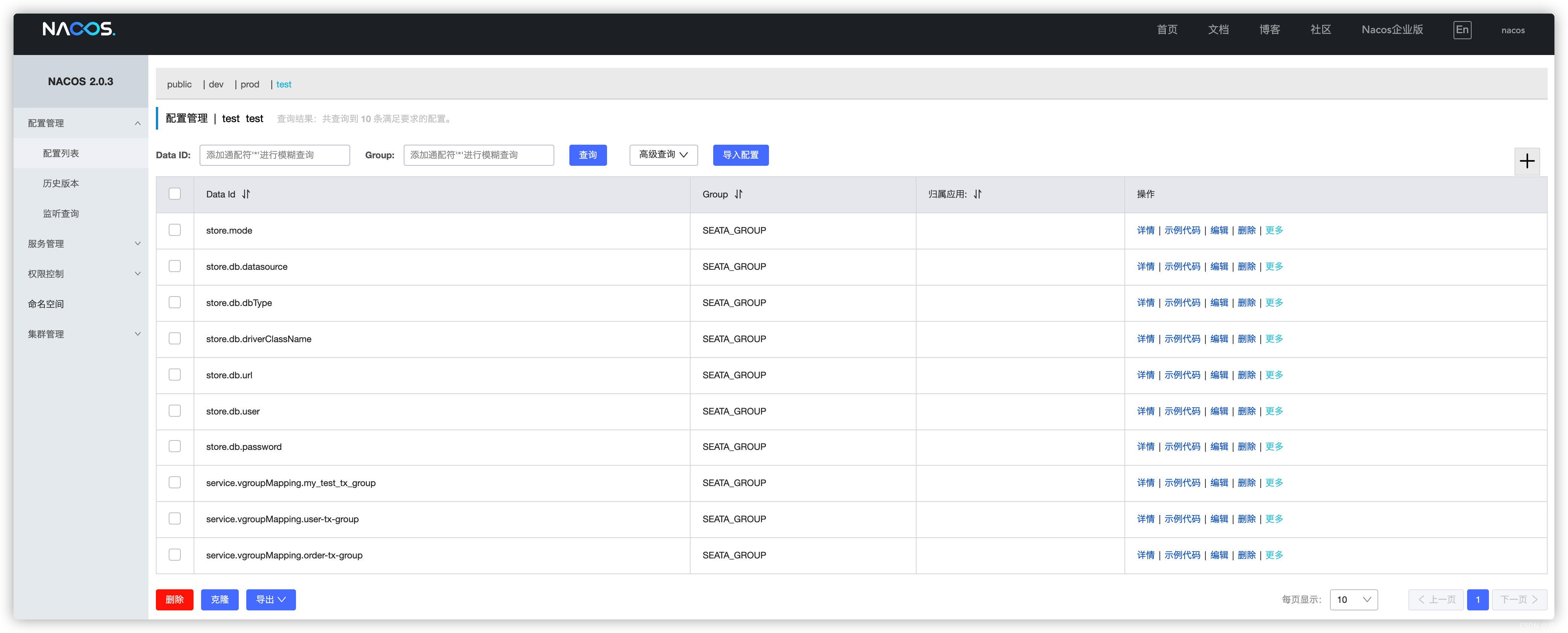Check the store.mode row checkbox
Viewport: 1568px width, 633px height.
175,230
